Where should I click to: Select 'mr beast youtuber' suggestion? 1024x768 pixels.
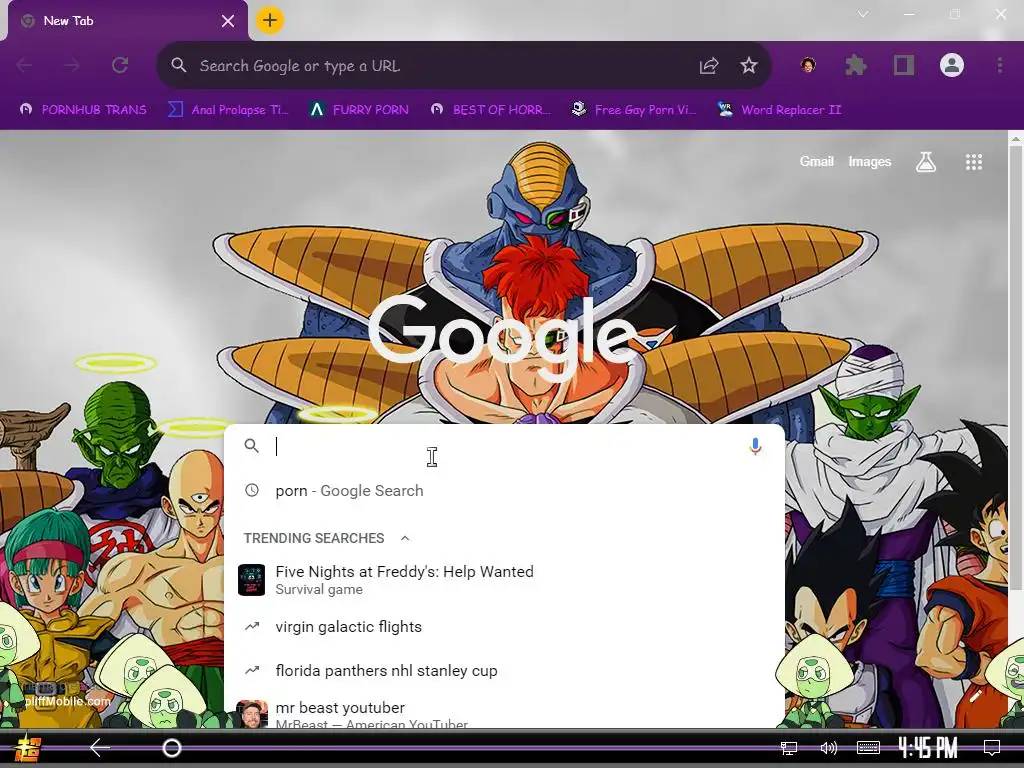[504, 712]
